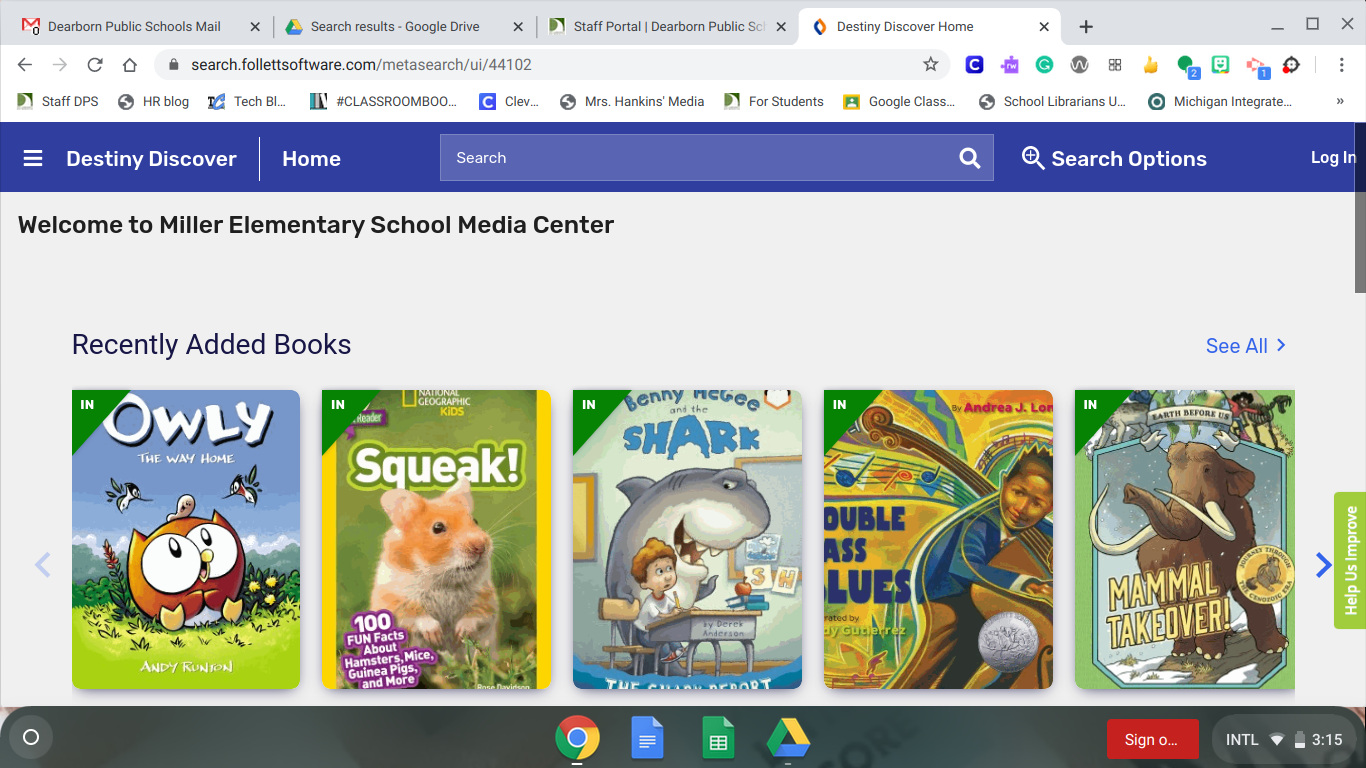
Task: Open the School Librarians U... bookmark
Action: pos(1053,101)
